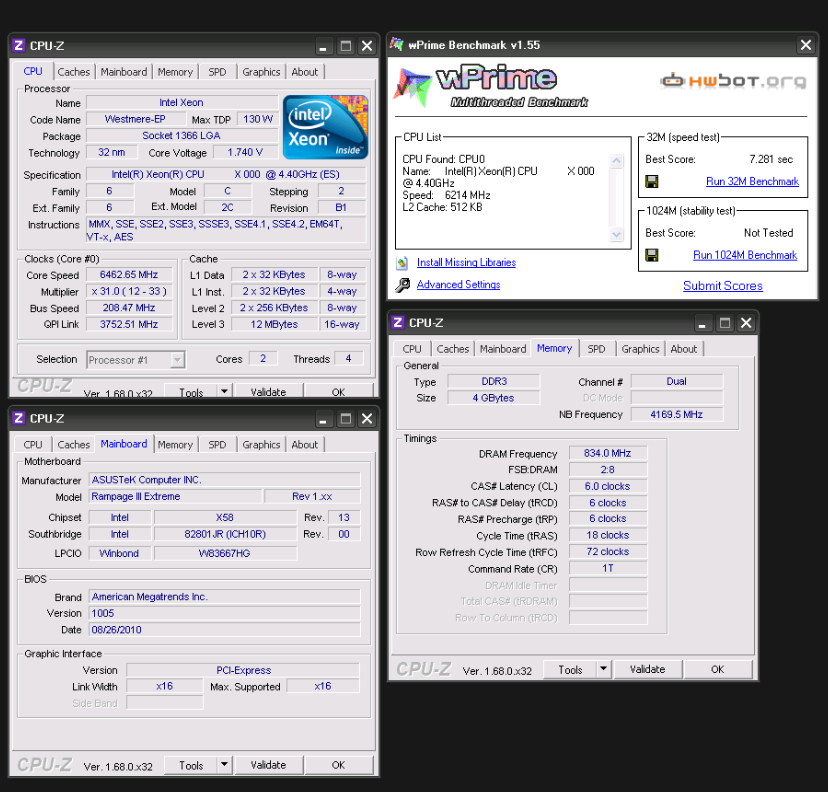828x792 pixels.
Task: Open SPD tab in Mainboard window
Action: (x=217, y=445)
